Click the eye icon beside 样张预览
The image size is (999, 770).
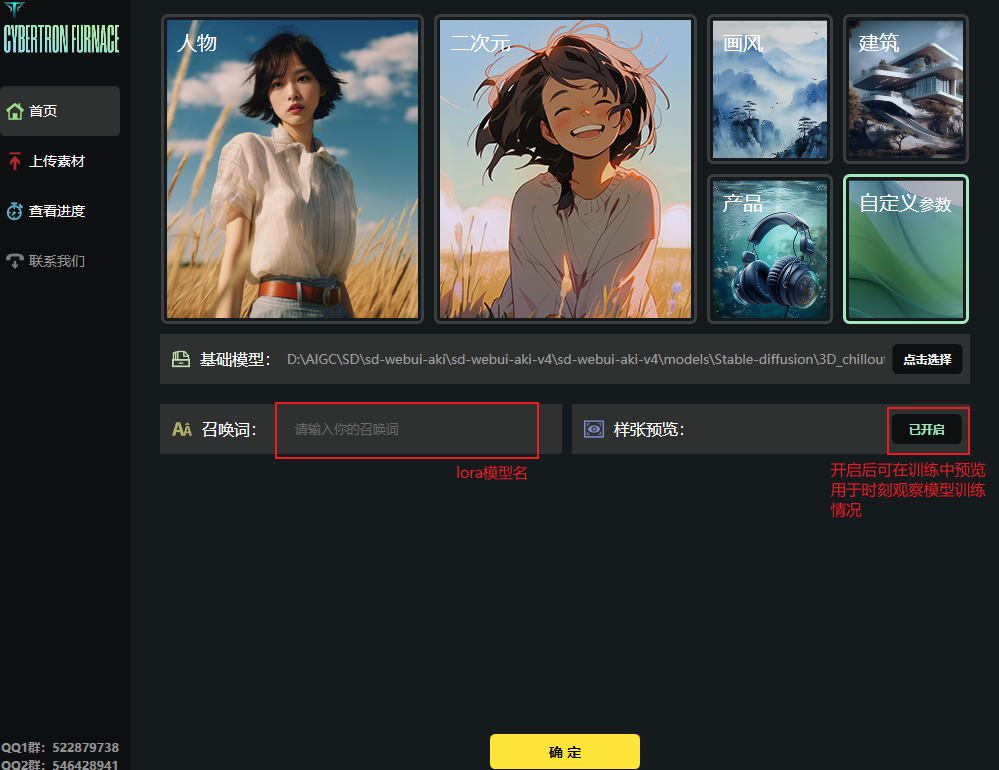[594, 429]
